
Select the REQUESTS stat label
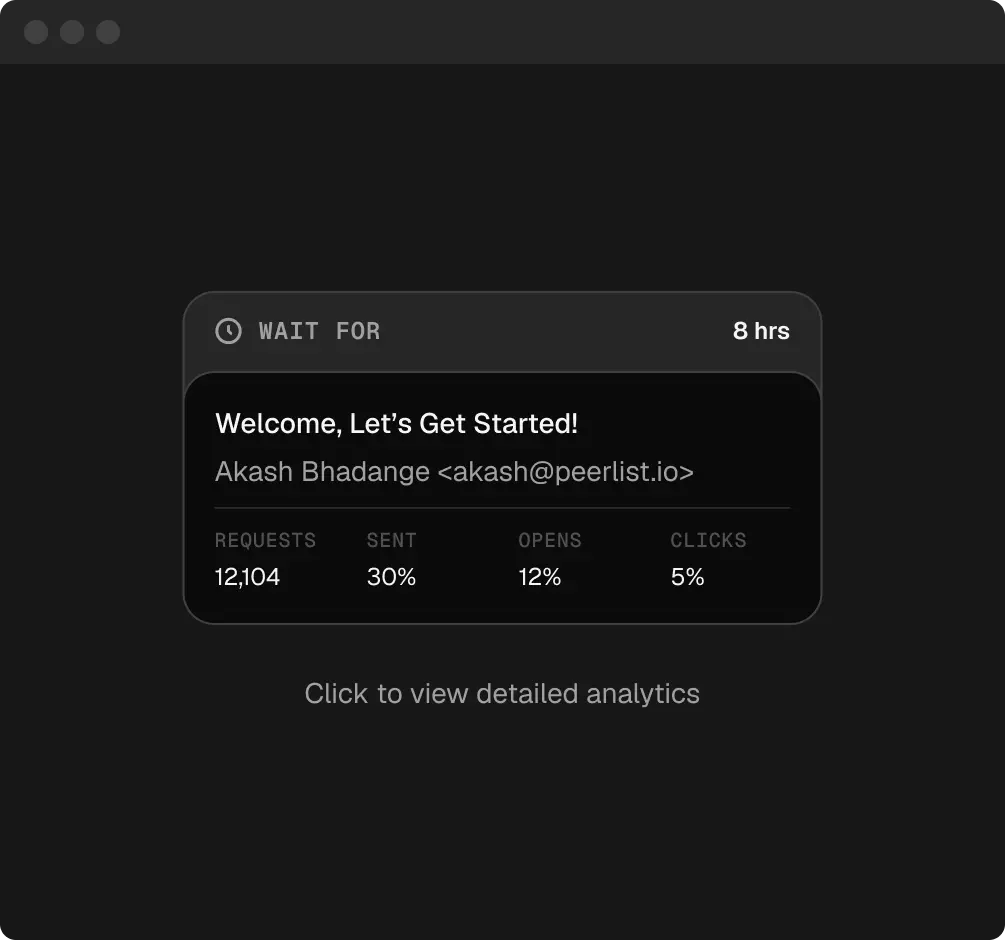point(265,540)
